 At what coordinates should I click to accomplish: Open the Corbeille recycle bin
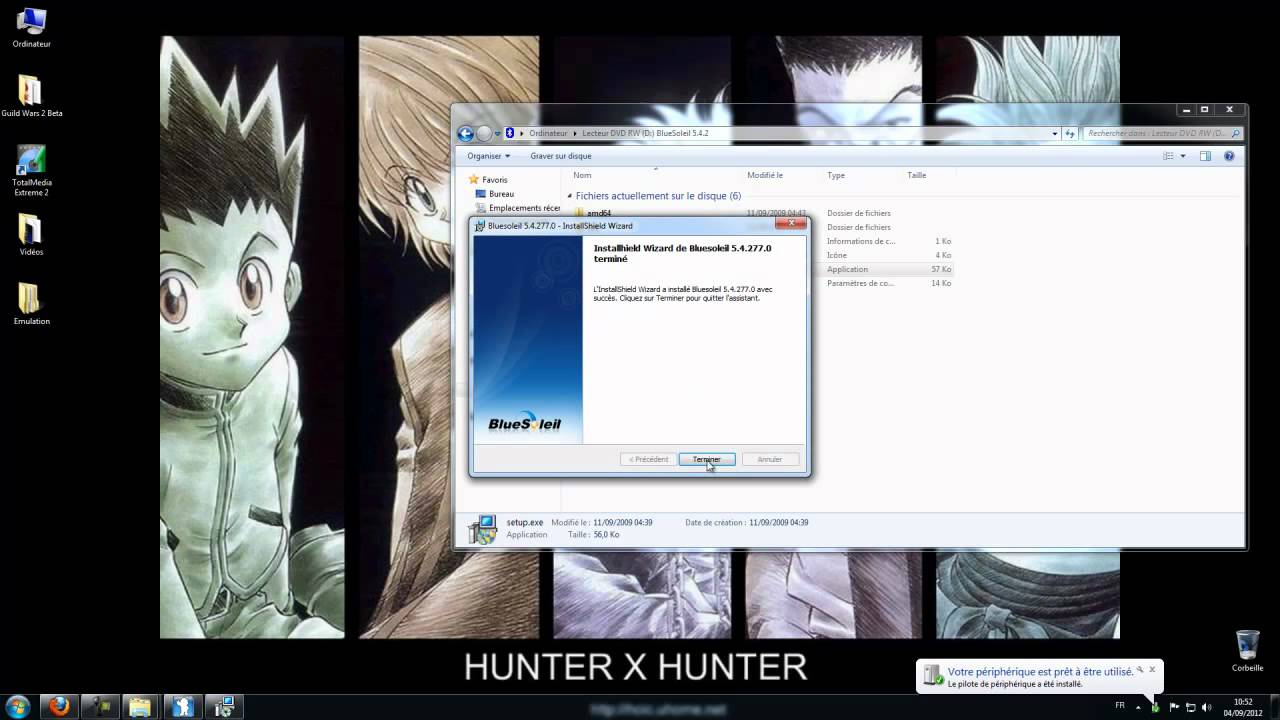click(1247, 651)
